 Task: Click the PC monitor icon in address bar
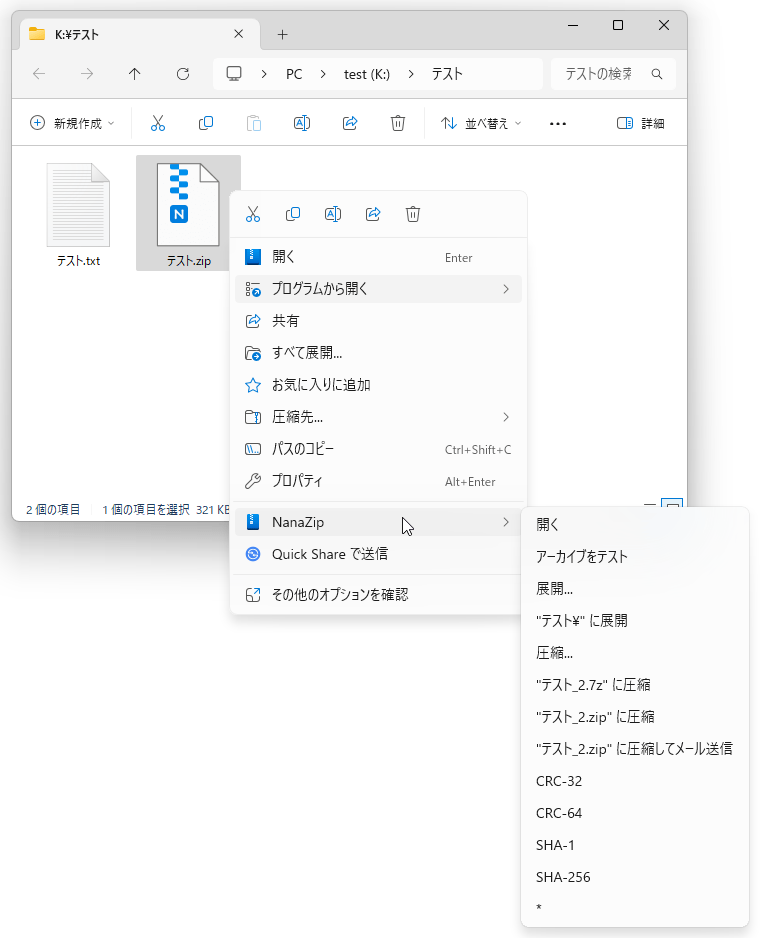tap(234, 74)
